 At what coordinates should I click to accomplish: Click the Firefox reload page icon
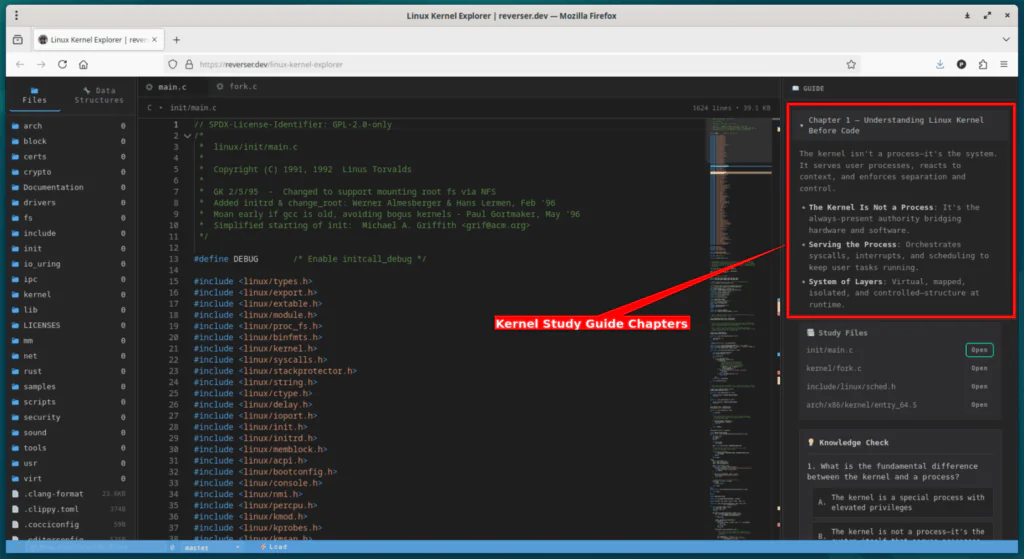63,64
